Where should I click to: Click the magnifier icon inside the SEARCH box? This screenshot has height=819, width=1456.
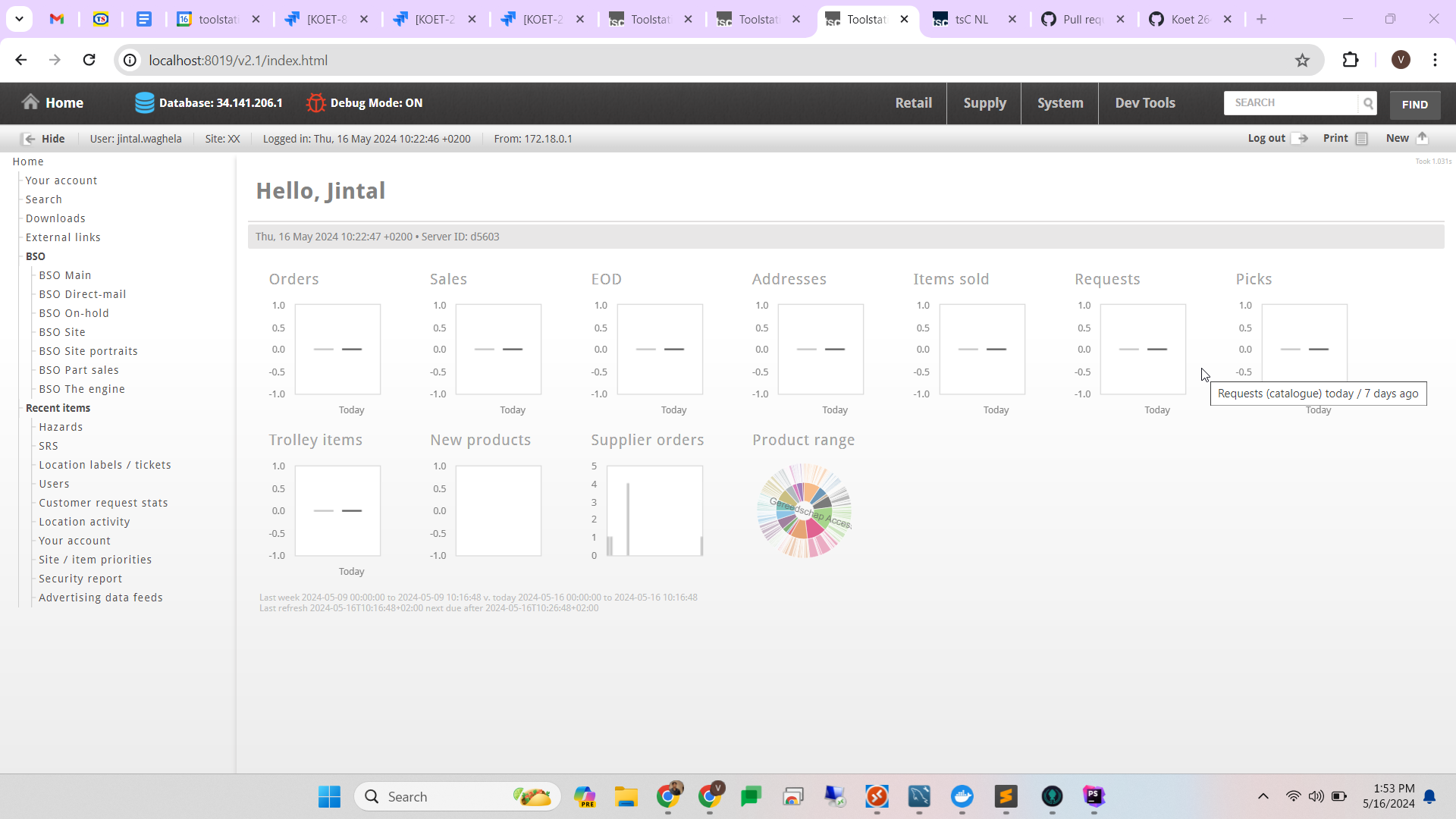pyautogui.click(x=1368, y=103)
